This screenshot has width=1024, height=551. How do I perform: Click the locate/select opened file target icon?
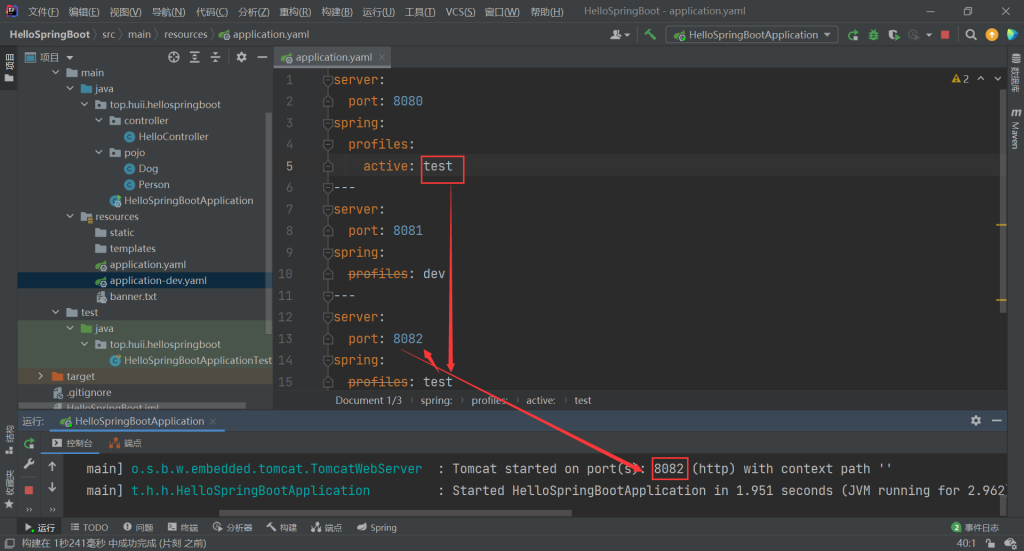(x=174, y=58)
